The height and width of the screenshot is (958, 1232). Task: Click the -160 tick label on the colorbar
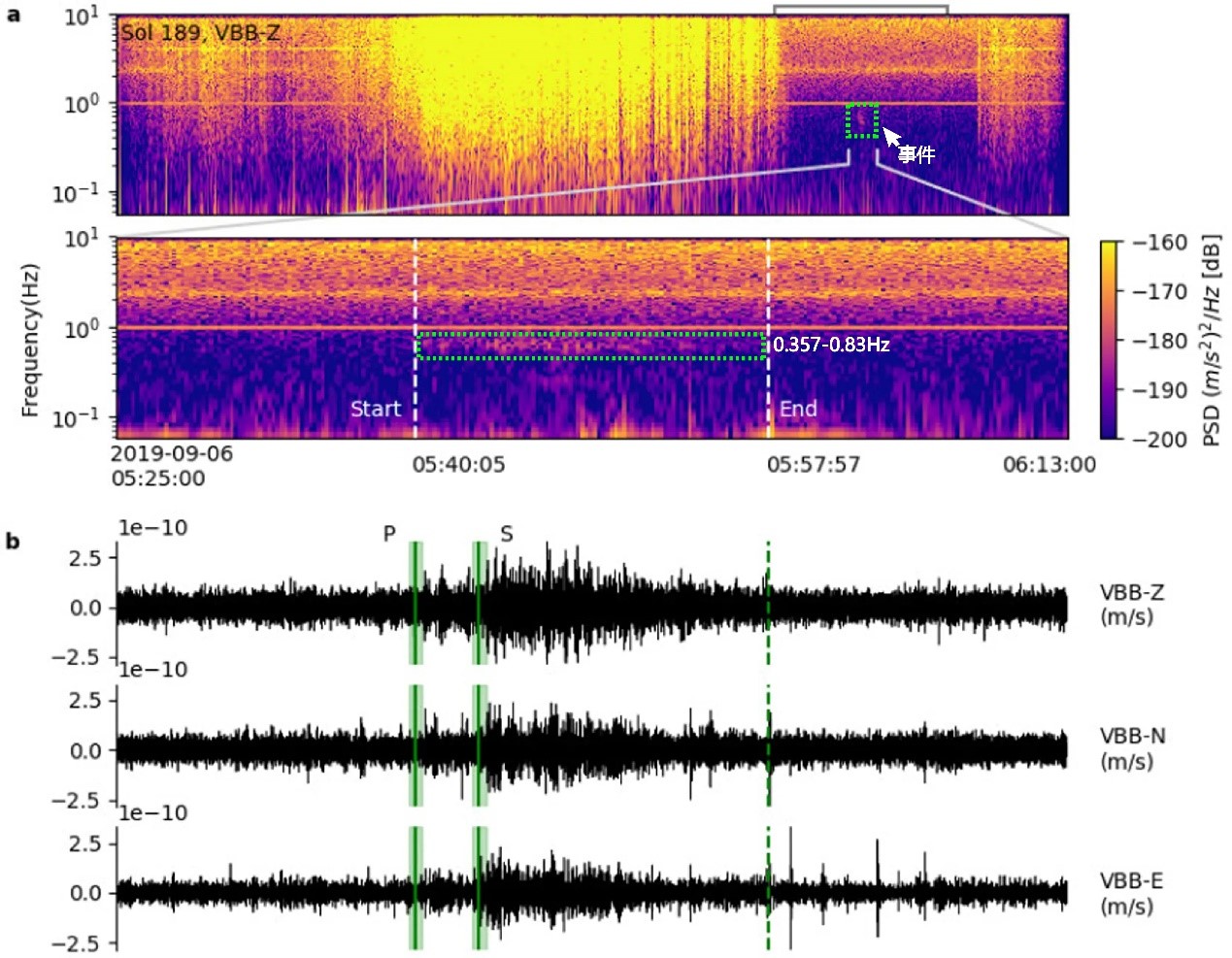click(x=1160, y=243)
